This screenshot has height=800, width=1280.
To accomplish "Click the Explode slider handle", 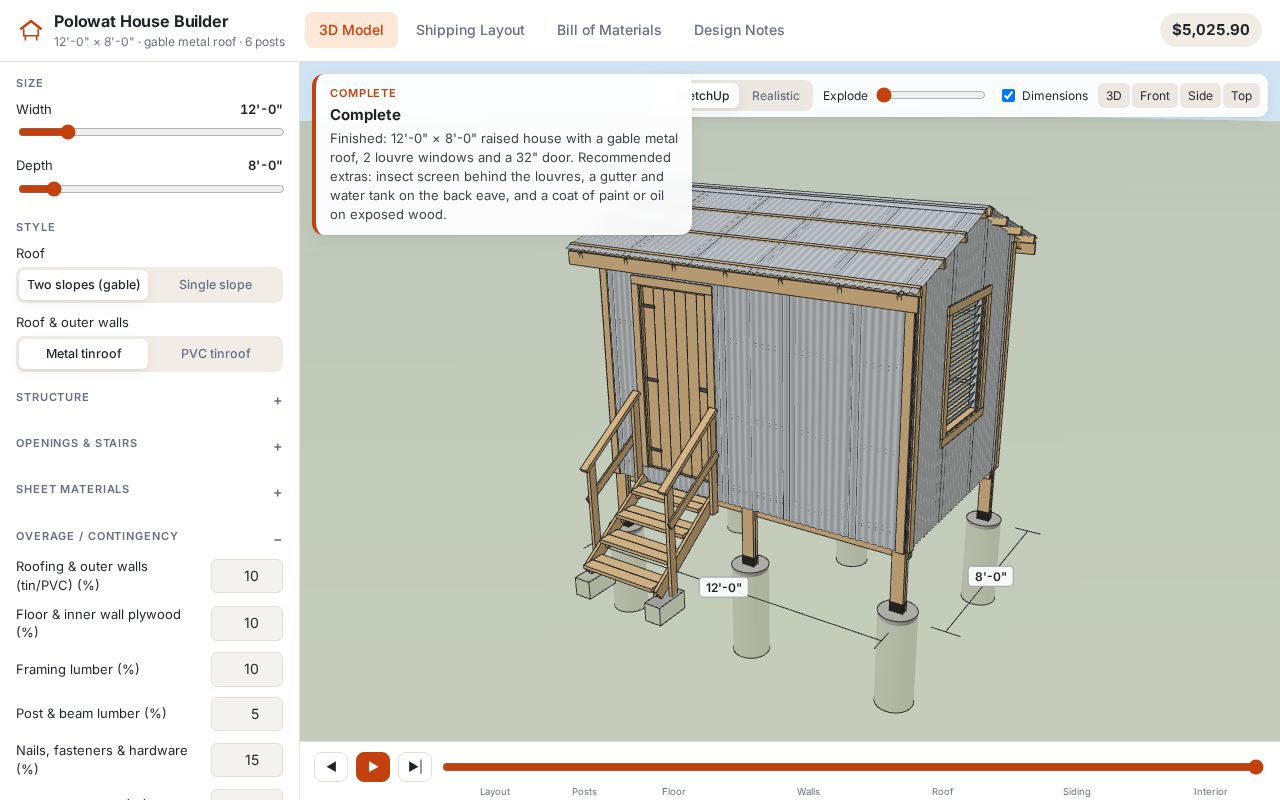I will (x=884, y=95).
